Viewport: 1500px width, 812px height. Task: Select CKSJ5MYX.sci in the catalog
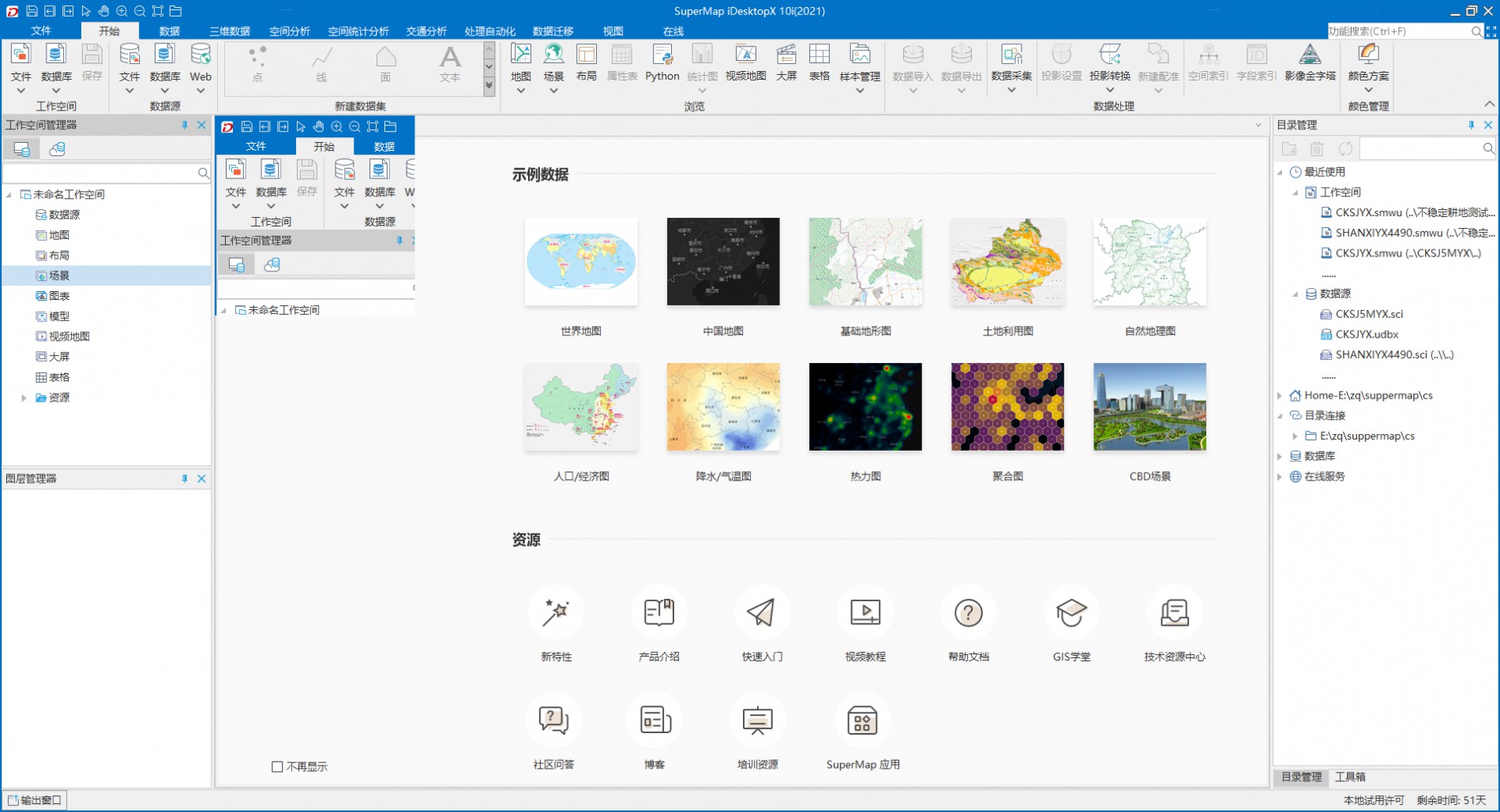tap(1369, 314)
